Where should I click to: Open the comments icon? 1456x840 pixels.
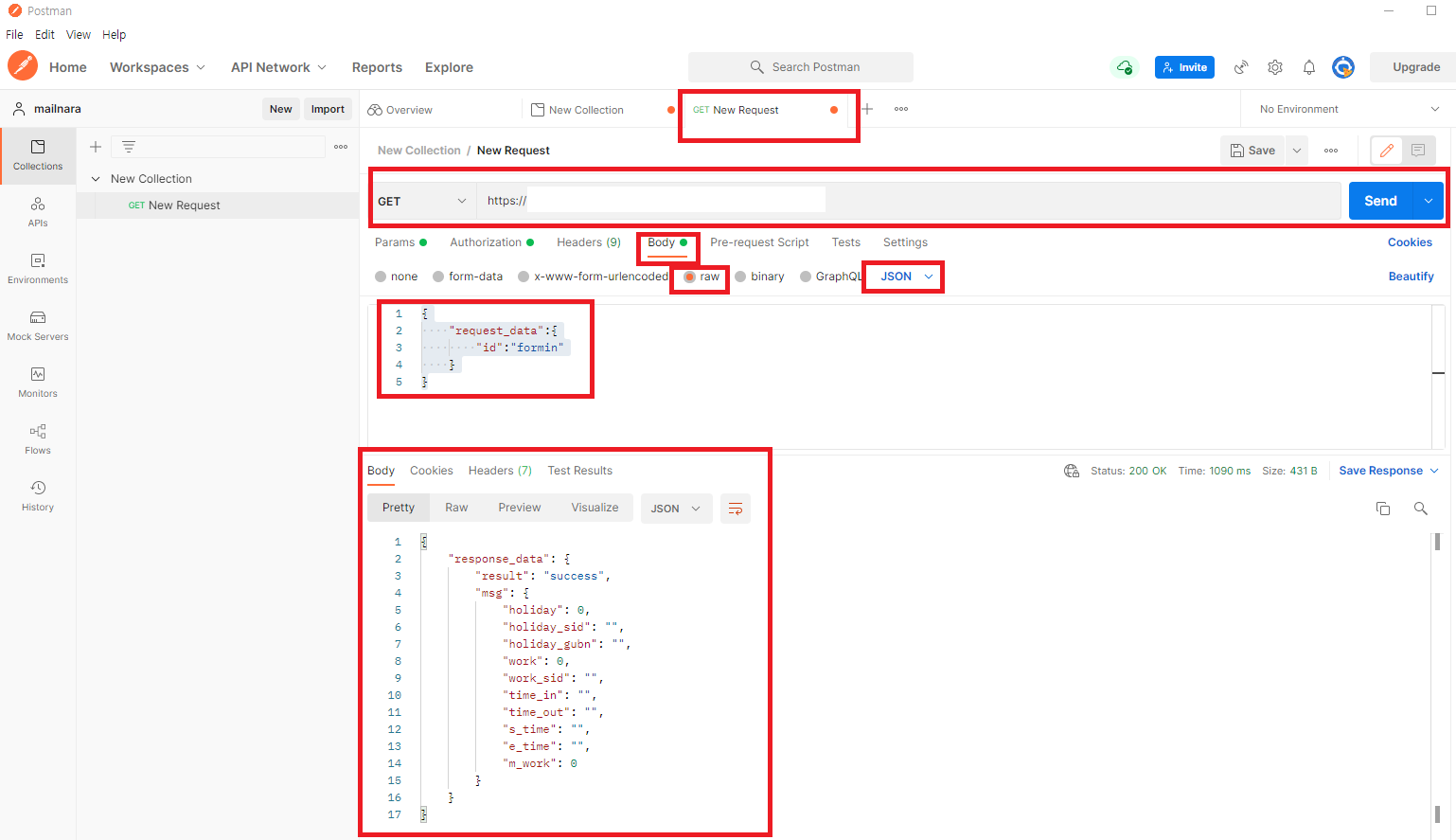pos(1418,151)
